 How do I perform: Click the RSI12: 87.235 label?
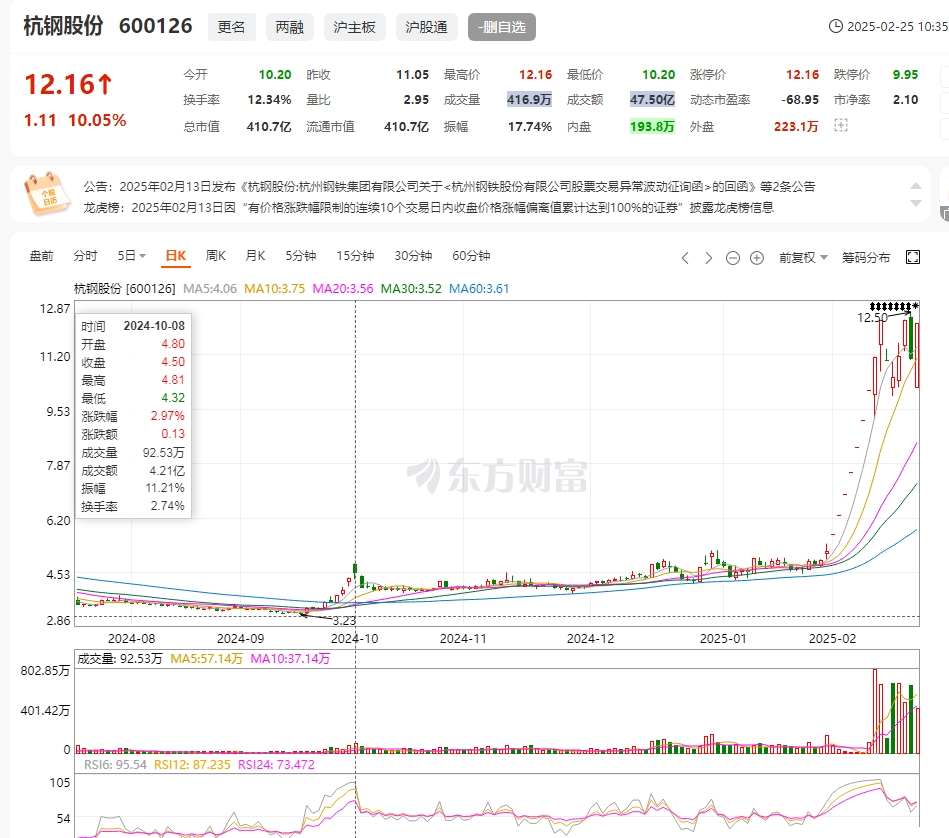[x=192, y=765]
